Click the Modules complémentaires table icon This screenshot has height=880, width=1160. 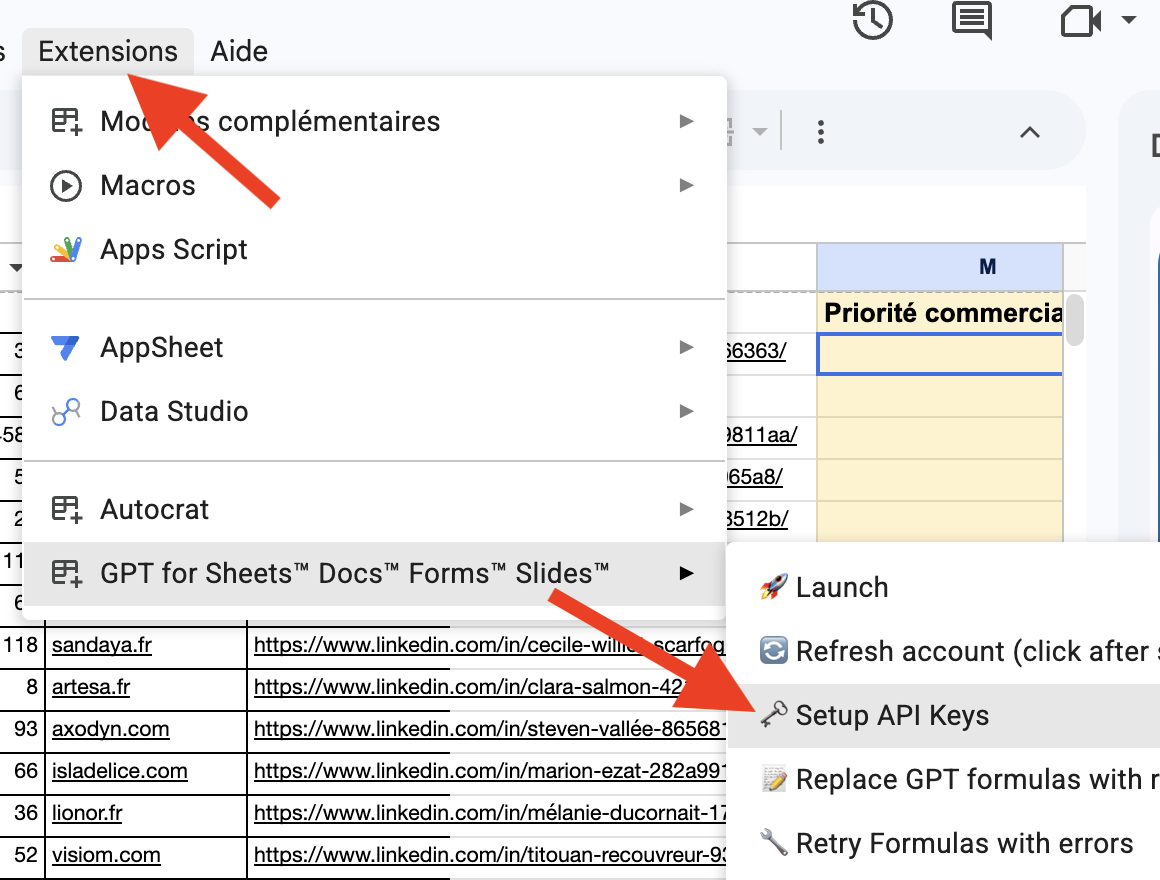pyautogui.click(x=67, y=121)
